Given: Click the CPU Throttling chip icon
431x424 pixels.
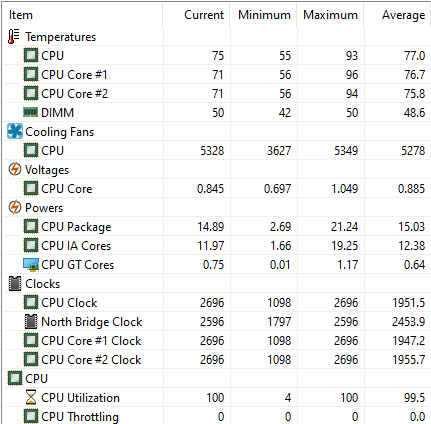Looking at the screenshot, I should (x=31, y=416).
